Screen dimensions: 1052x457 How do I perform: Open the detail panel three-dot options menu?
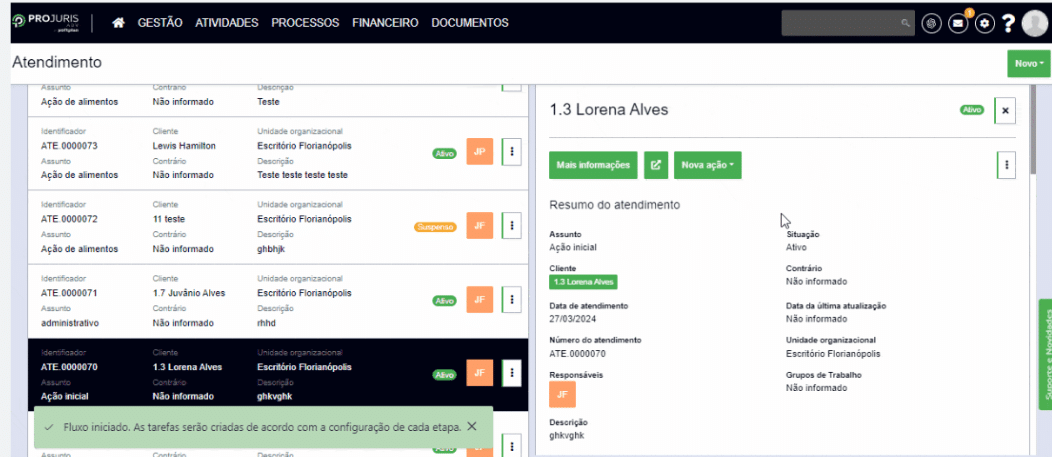(x=1006, y=165)
